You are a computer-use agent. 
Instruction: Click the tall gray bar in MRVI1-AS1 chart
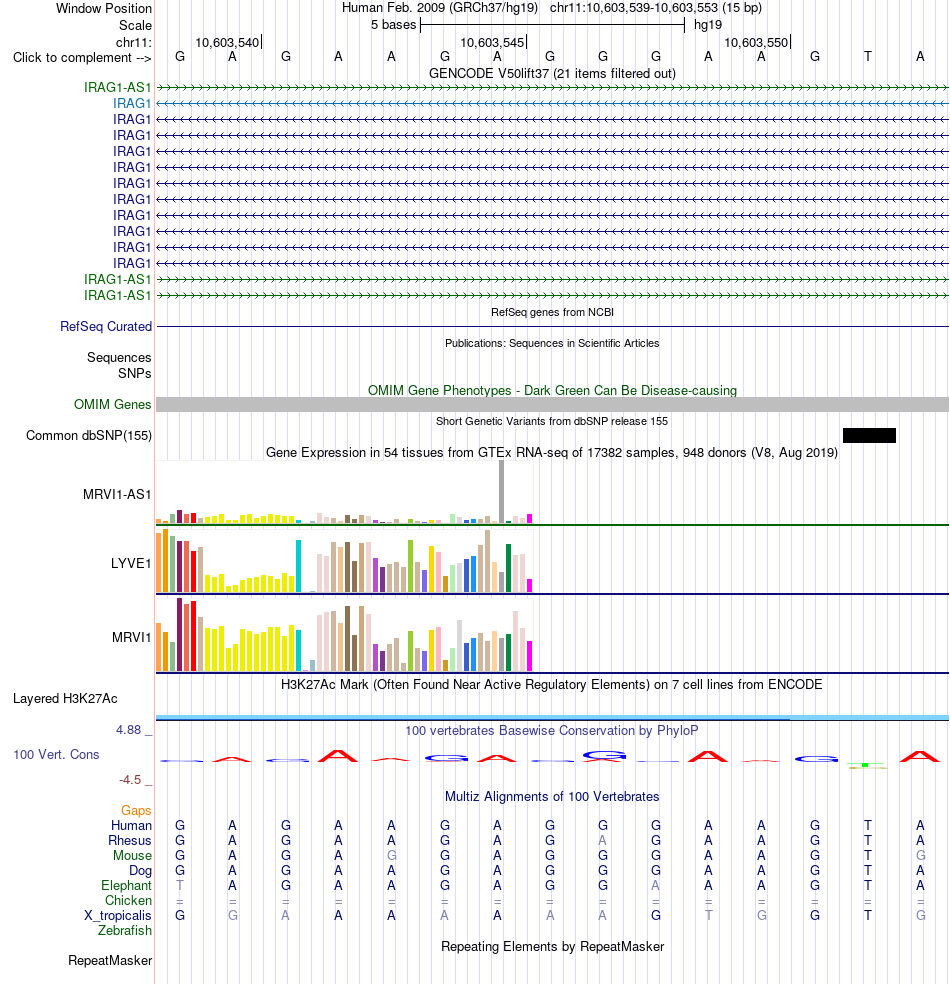pyautogui.click(x=501, y=491)
